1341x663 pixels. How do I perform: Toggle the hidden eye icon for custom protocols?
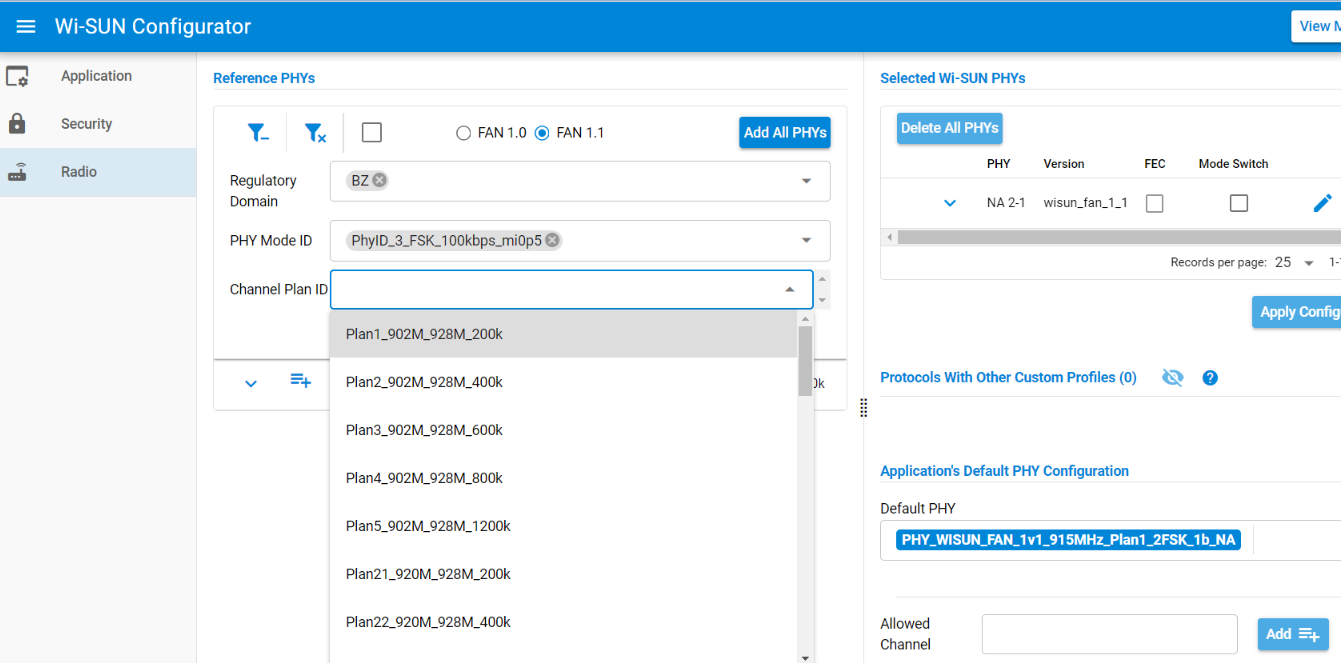1173,378
